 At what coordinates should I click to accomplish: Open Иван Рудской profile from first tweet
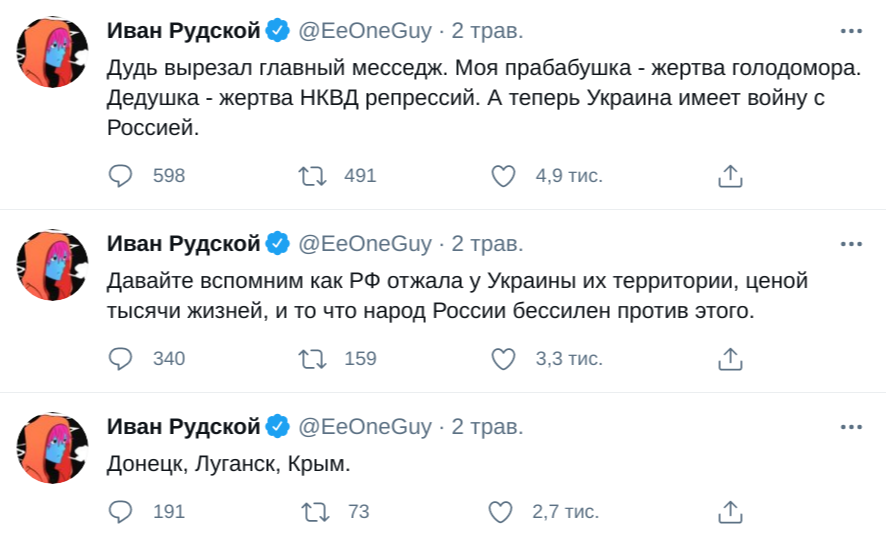184,31
